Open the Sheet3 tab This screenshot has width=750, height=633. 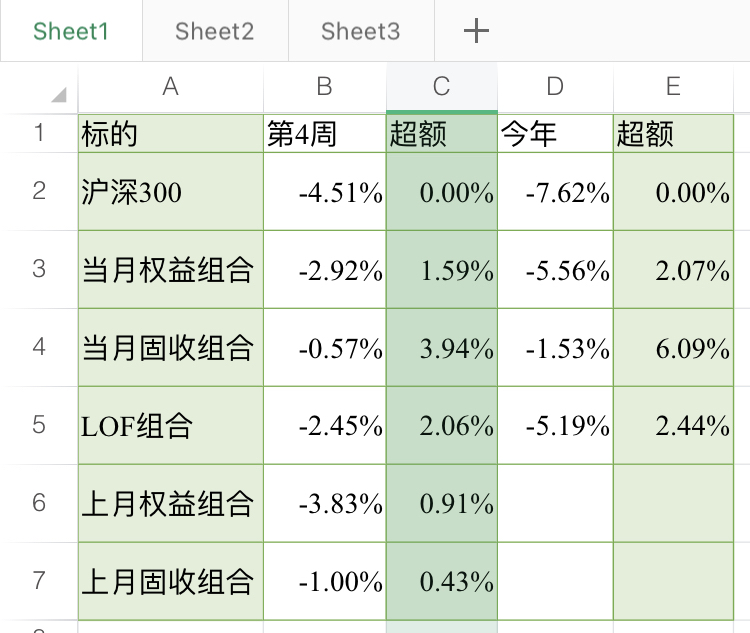(x=360, y=31)
